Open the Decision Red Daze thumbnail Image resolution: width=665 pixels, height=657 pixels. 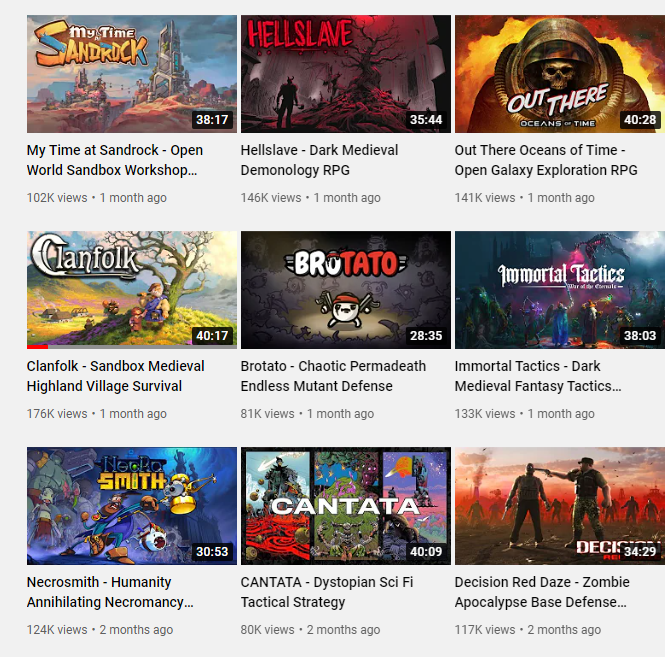tap(560, 506)
